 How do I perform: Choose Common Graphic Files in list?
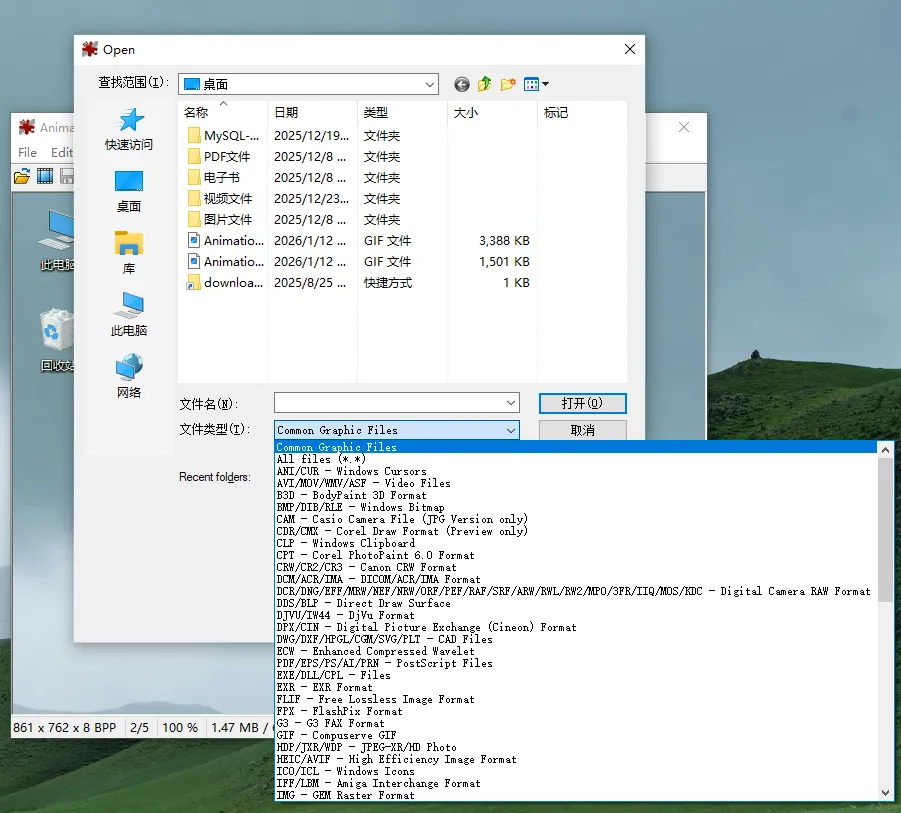click(x=576, y=447)
